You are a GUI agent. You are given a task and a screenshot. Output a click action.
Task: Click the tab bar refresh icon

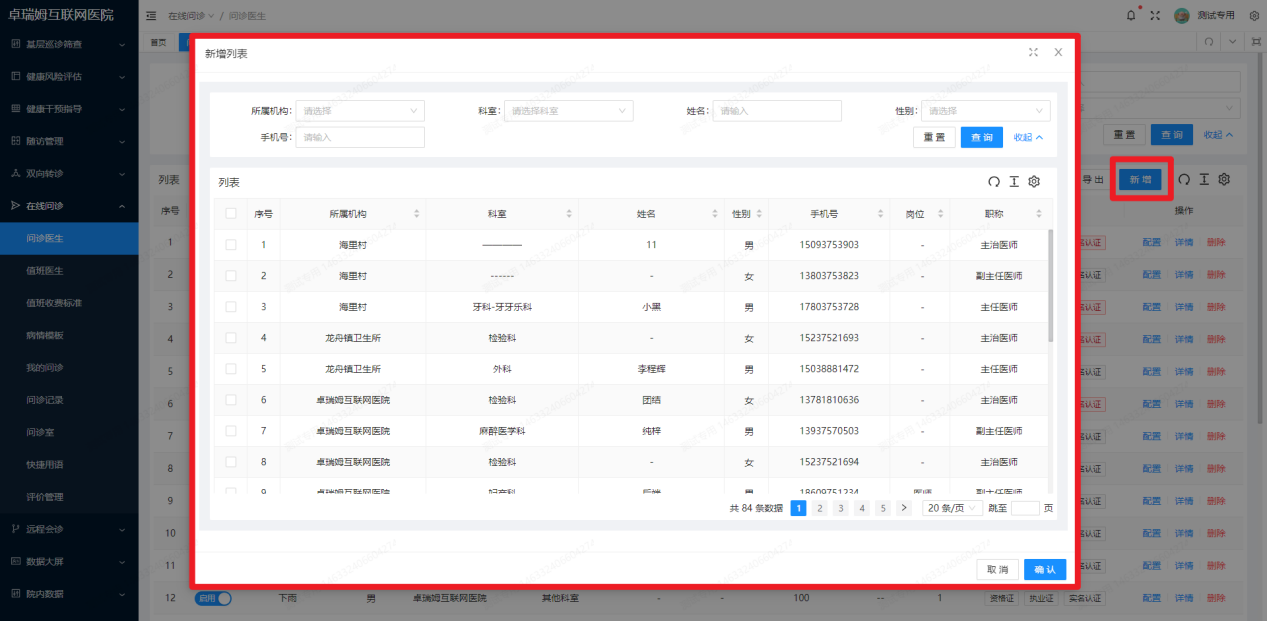(1210, 42)
